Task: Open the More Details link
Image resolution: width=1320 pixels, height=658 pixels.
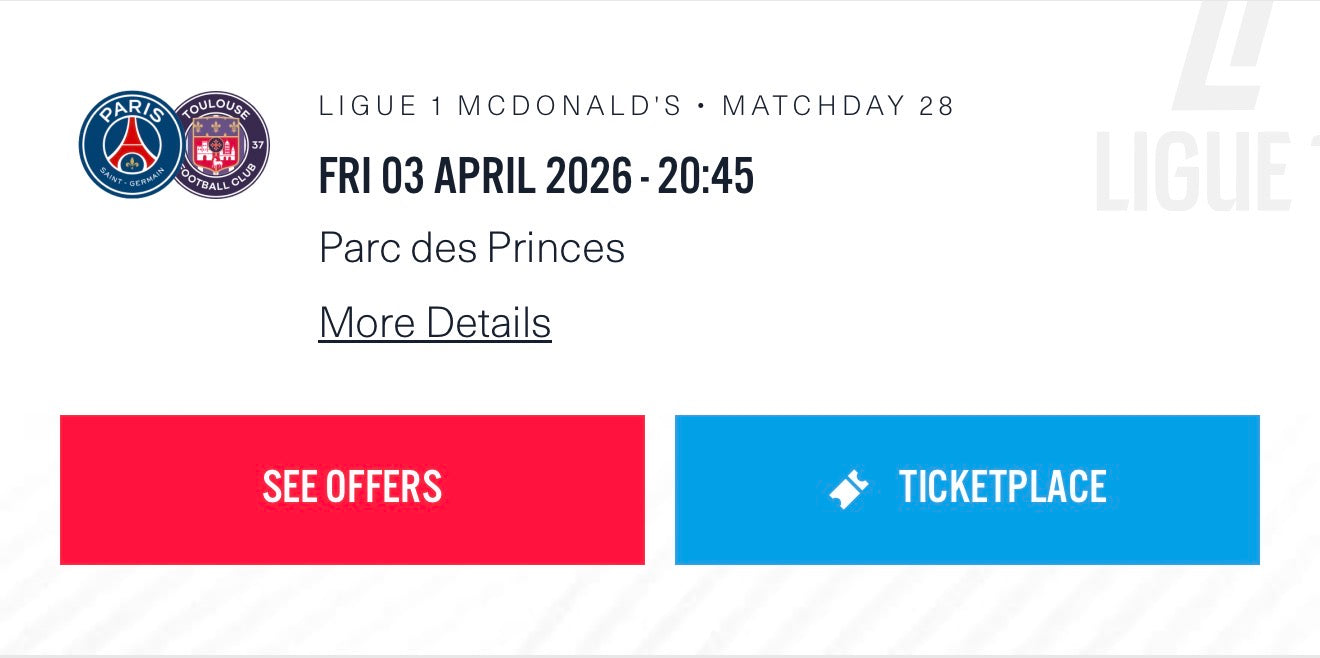Action: (435, 323)
